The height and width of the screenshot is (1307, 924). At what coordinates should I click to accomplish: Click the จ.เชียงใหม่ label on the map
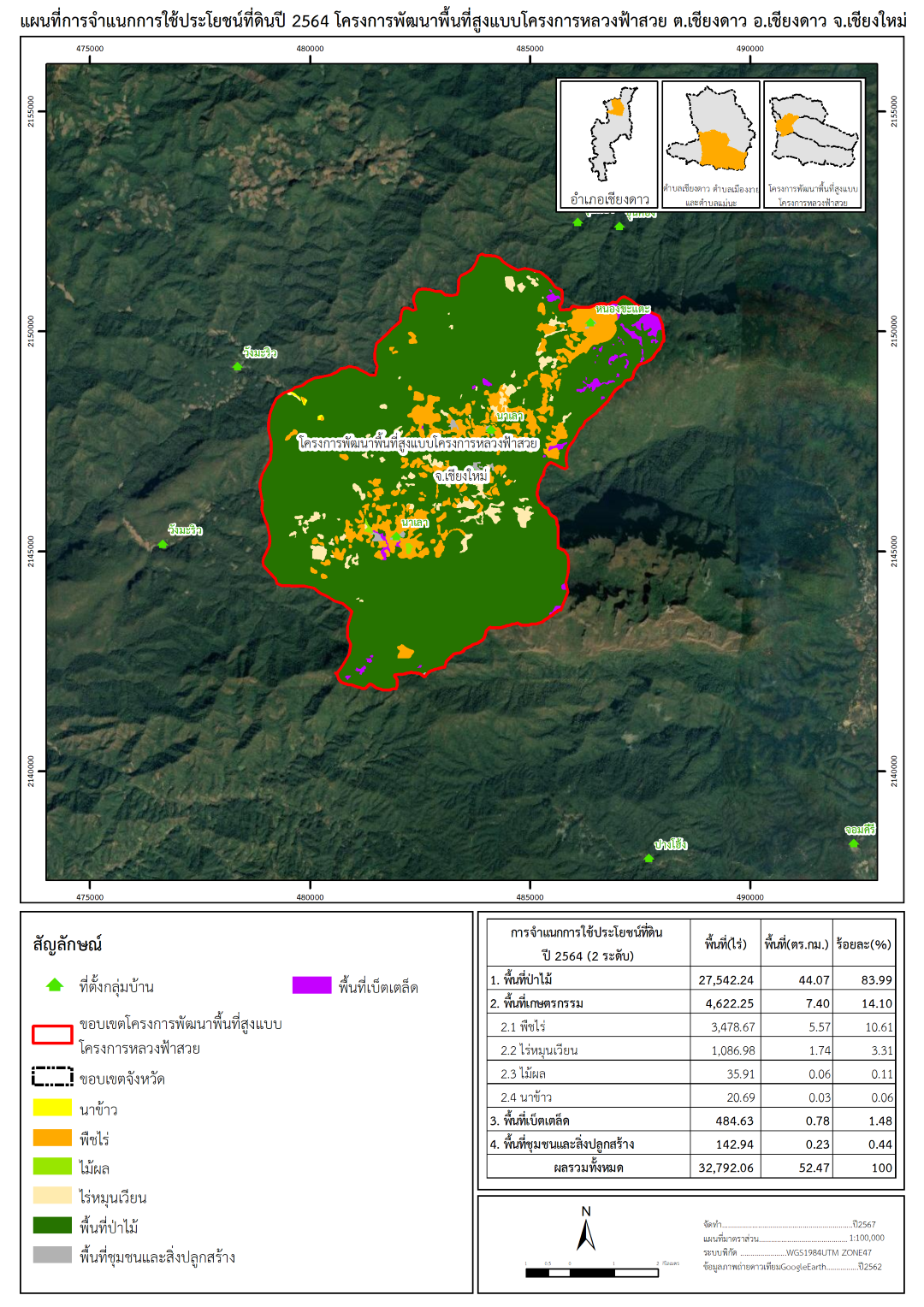pos(460,476)
